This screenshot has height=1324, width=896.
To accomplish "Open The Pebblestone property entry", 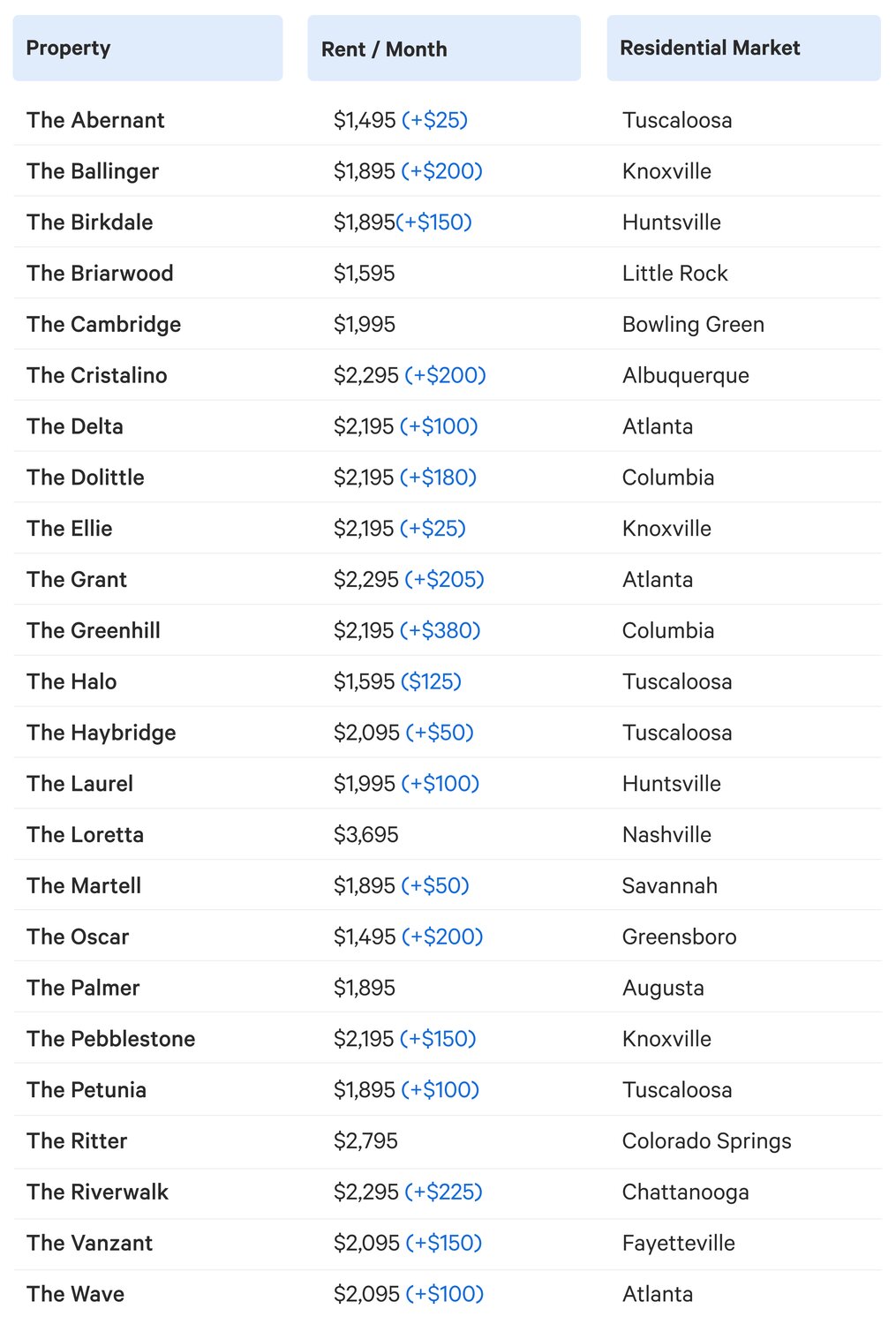I will pos(111,1039).
